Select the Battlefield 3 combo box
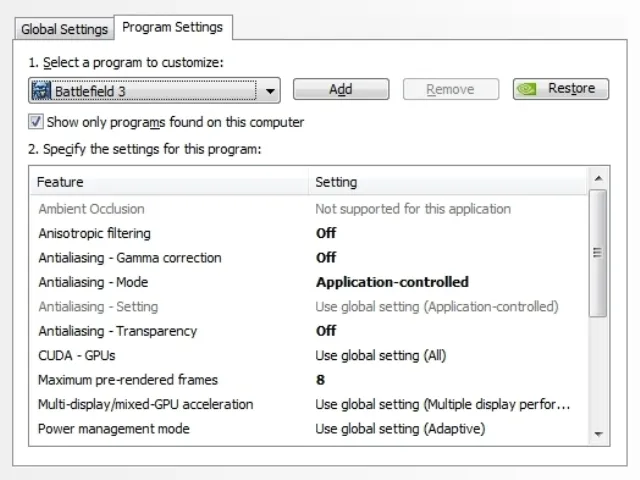Screen dimensions: 640x480 point(154,90)
